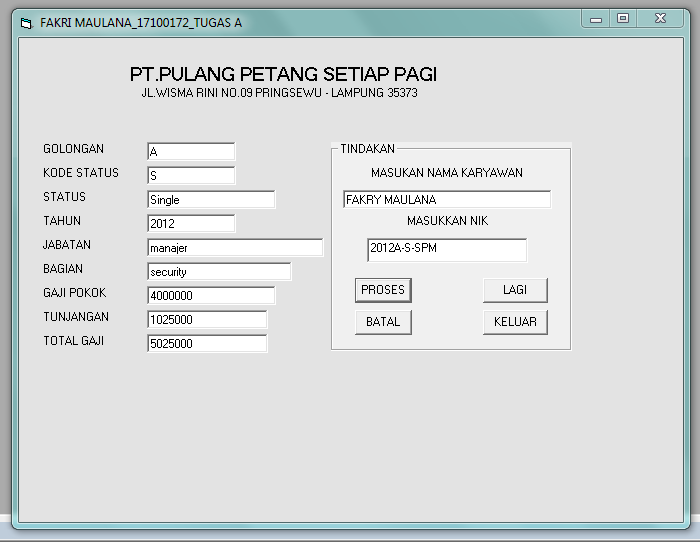Click the BATAL button

click(383, 322)
